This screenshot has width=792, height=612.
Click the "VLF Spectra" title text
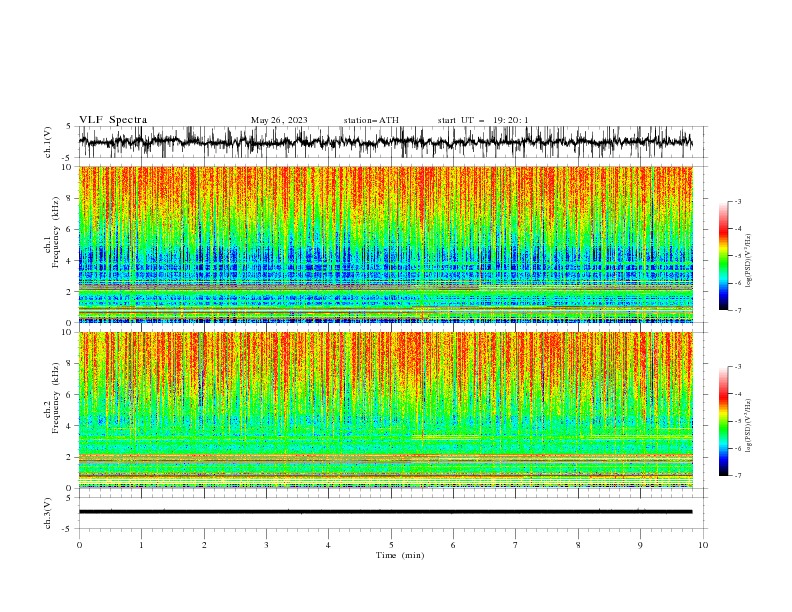click(113, 120)
